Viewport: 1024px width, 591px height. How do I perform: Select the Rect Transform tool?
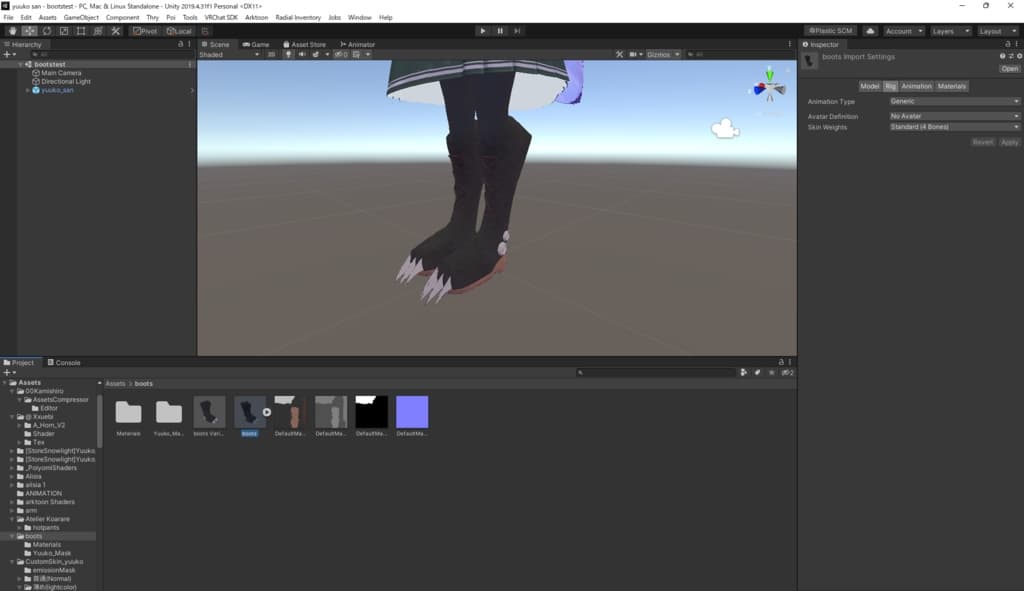click(x=81, y=31)
